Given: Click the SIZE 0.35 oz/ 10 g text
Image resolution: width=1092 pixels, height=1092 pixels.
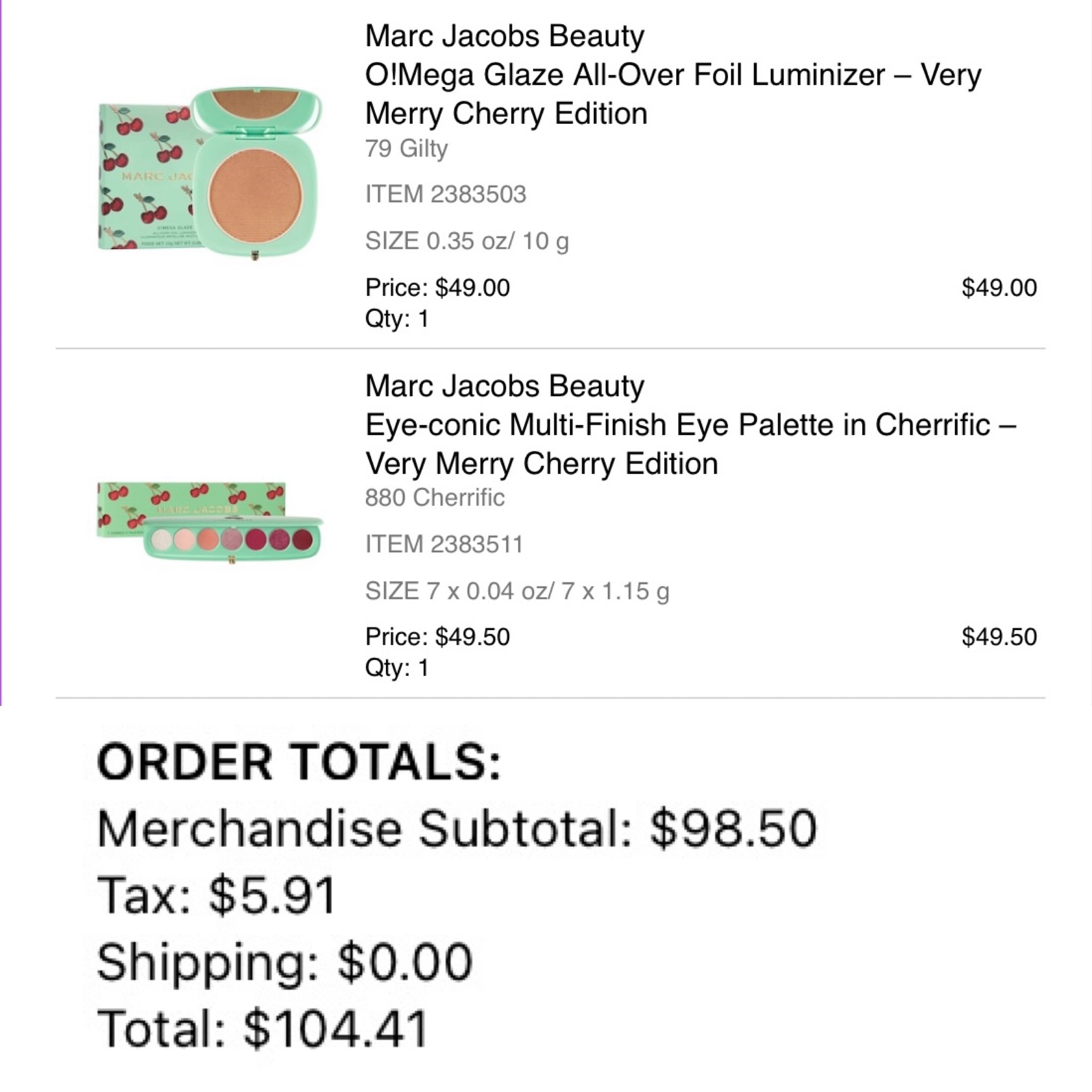Looking at the screenshot, I should coord(467,242).
